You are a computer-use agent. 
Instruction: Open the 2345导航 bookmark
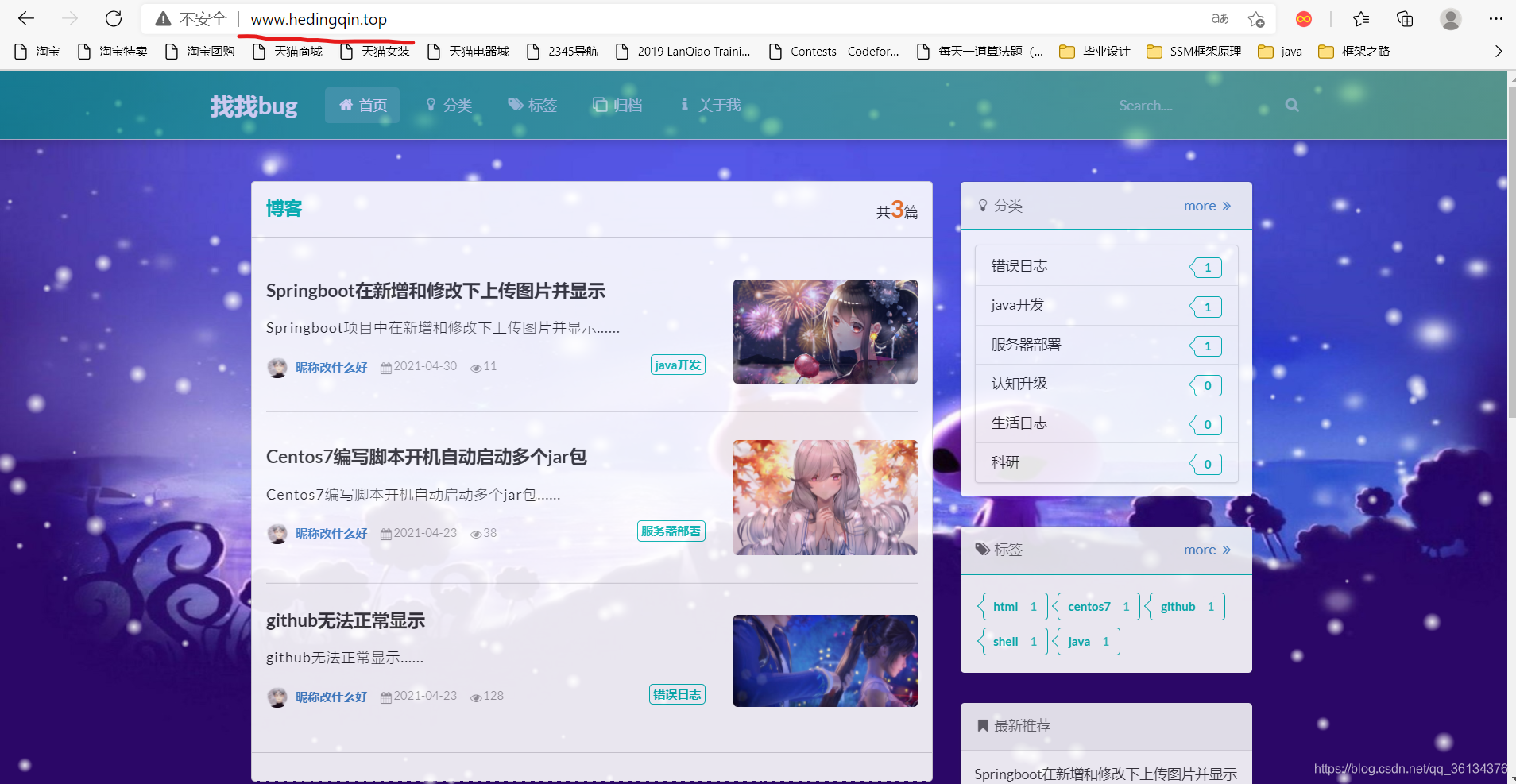tap(563, 51)
